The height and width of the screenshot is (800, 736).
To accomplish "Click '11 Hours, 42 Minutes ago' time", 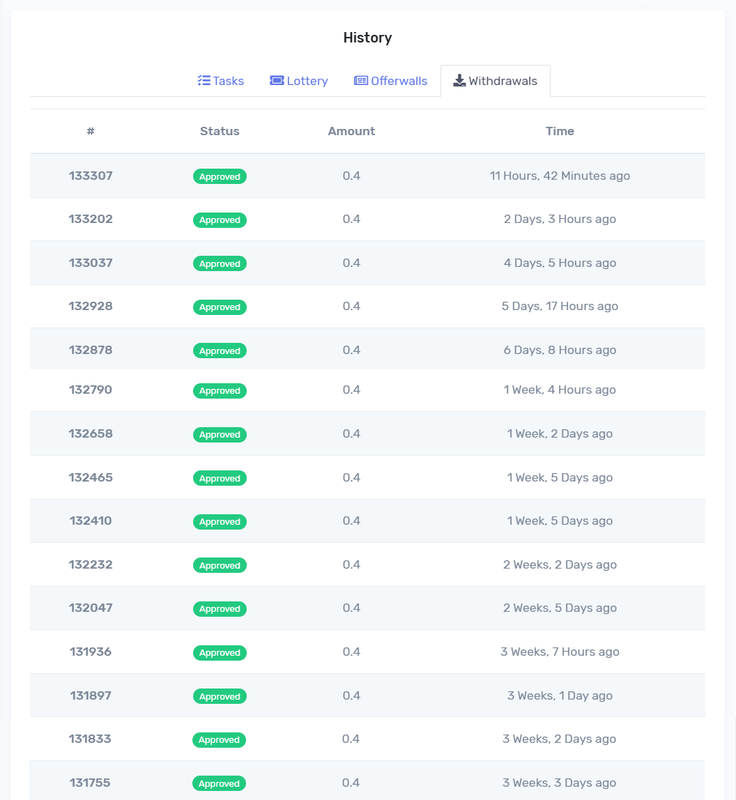I will click(x=560, y=176).
